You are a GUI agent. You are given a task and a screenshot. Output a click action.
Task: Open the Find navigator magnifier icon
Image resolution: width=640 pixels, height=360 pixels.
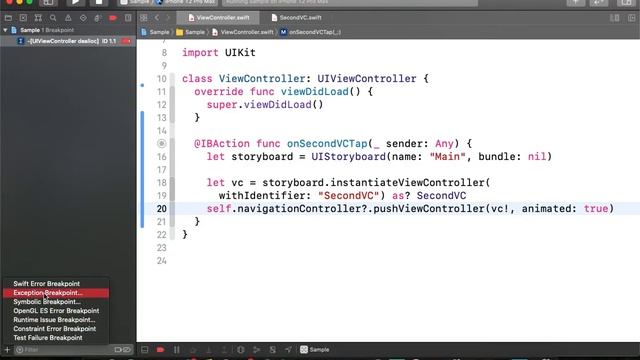pos(53,18)
